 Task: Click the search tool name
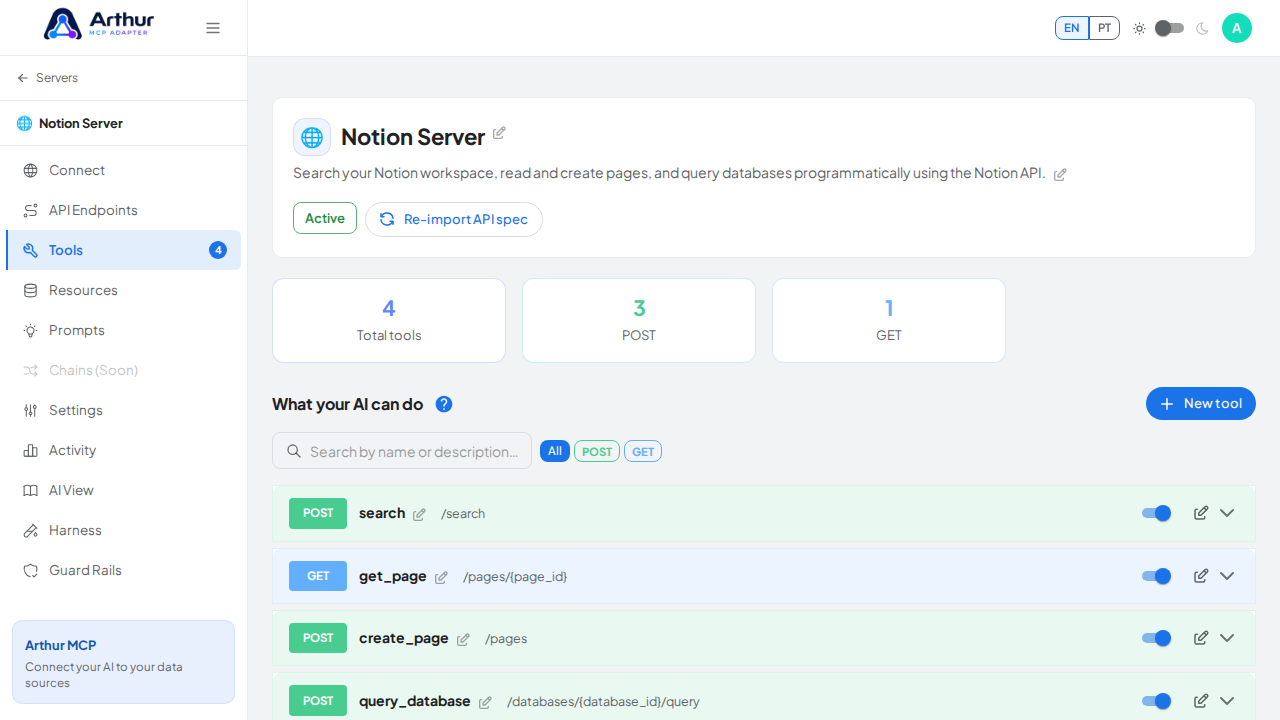[x=382, y=513]
